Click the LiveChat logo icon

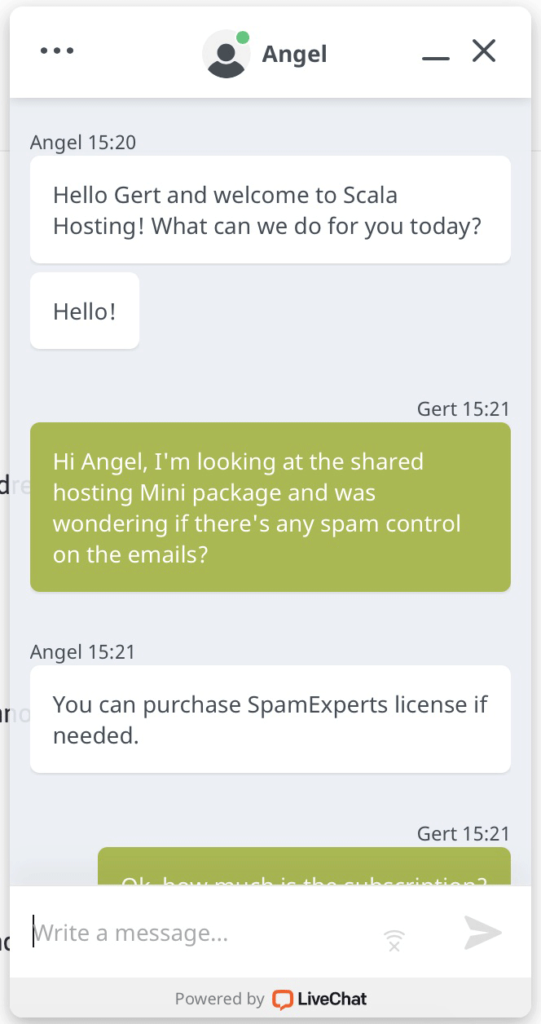pos(282,999)
